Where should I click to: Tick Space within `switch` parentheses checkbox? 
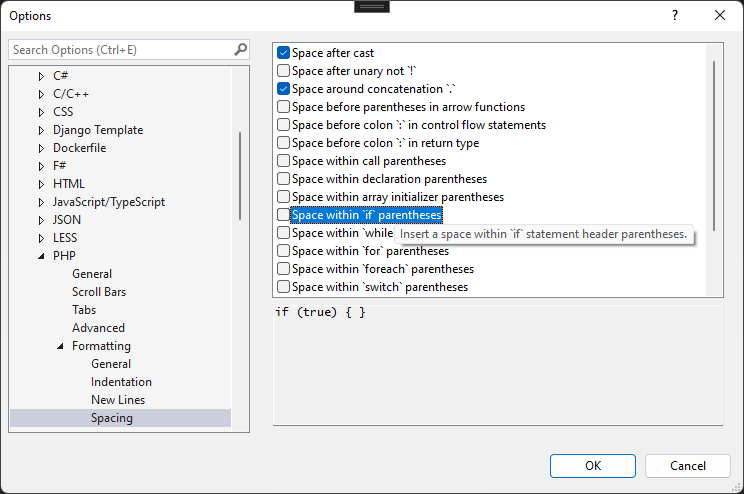click(x=284, y=287)
